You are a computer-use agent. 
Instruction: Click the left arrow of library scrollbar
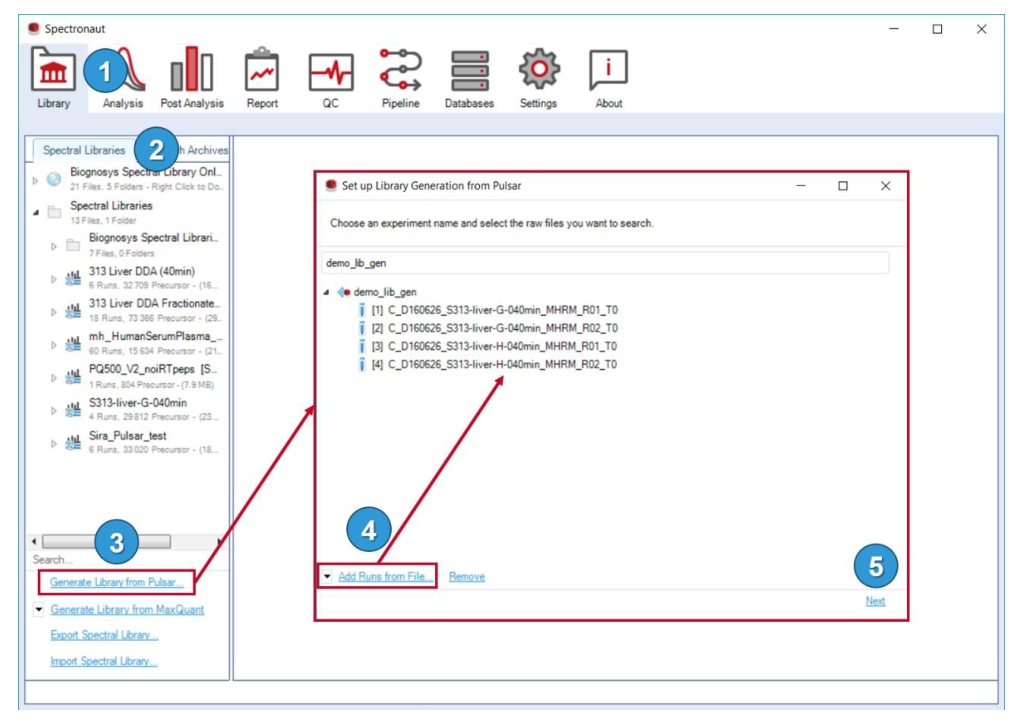coord(34,542)
